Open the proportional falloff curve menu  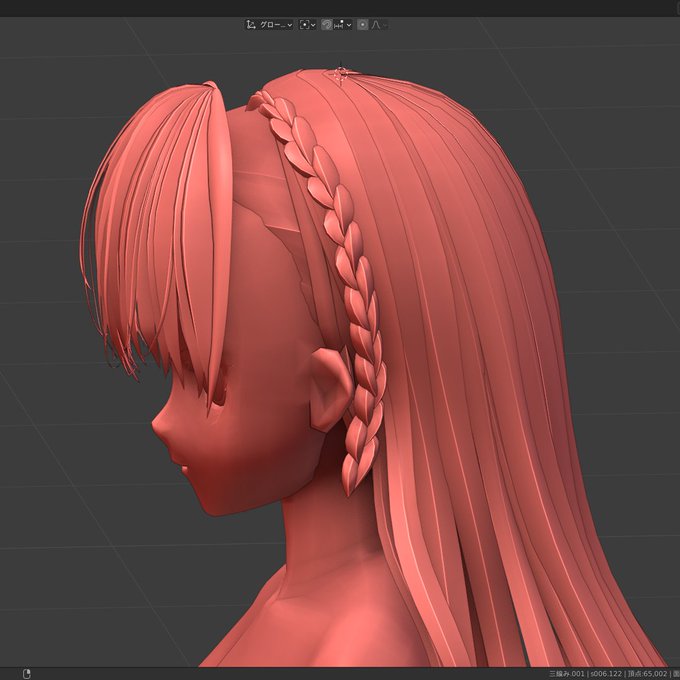(379, 25)
